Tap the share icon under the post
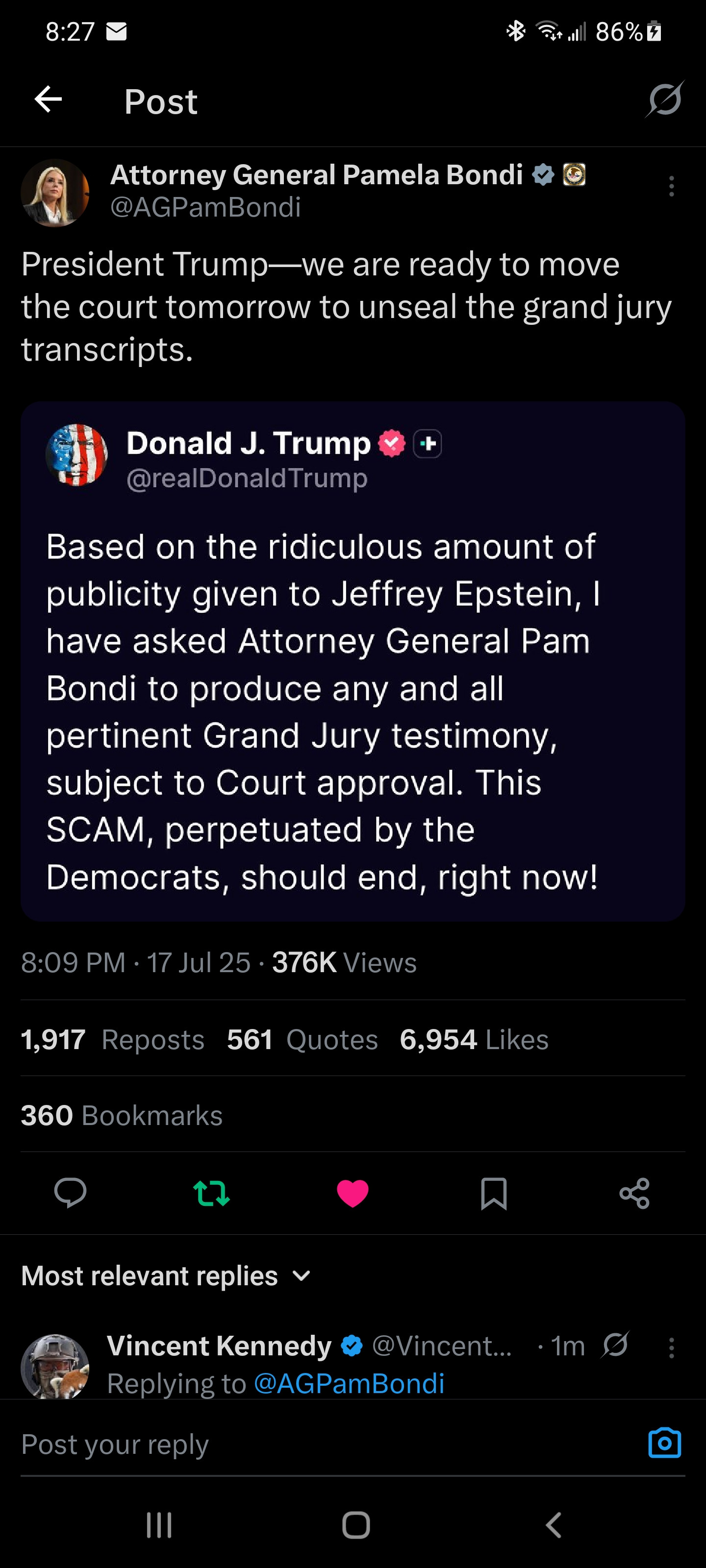 coord(634,1193)
